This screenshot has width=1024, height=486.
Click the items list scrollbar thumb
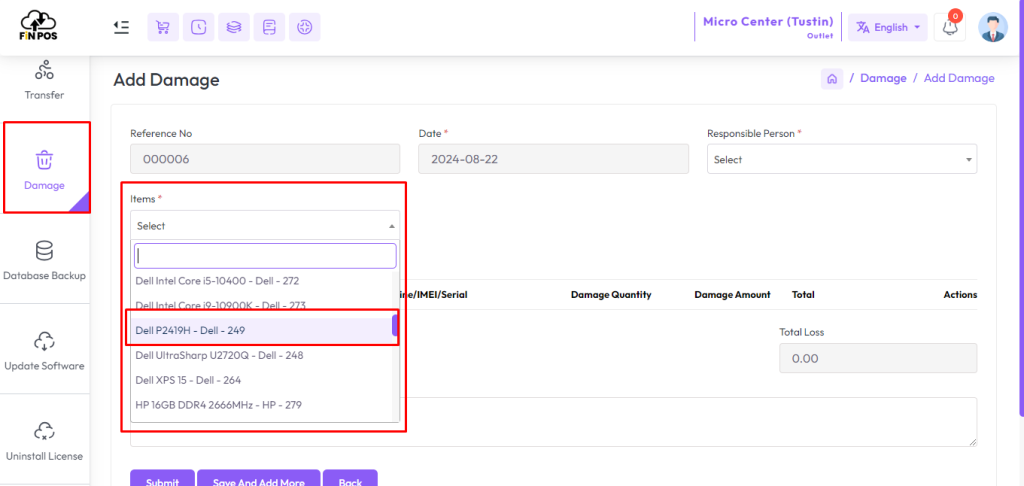point(395,325)
